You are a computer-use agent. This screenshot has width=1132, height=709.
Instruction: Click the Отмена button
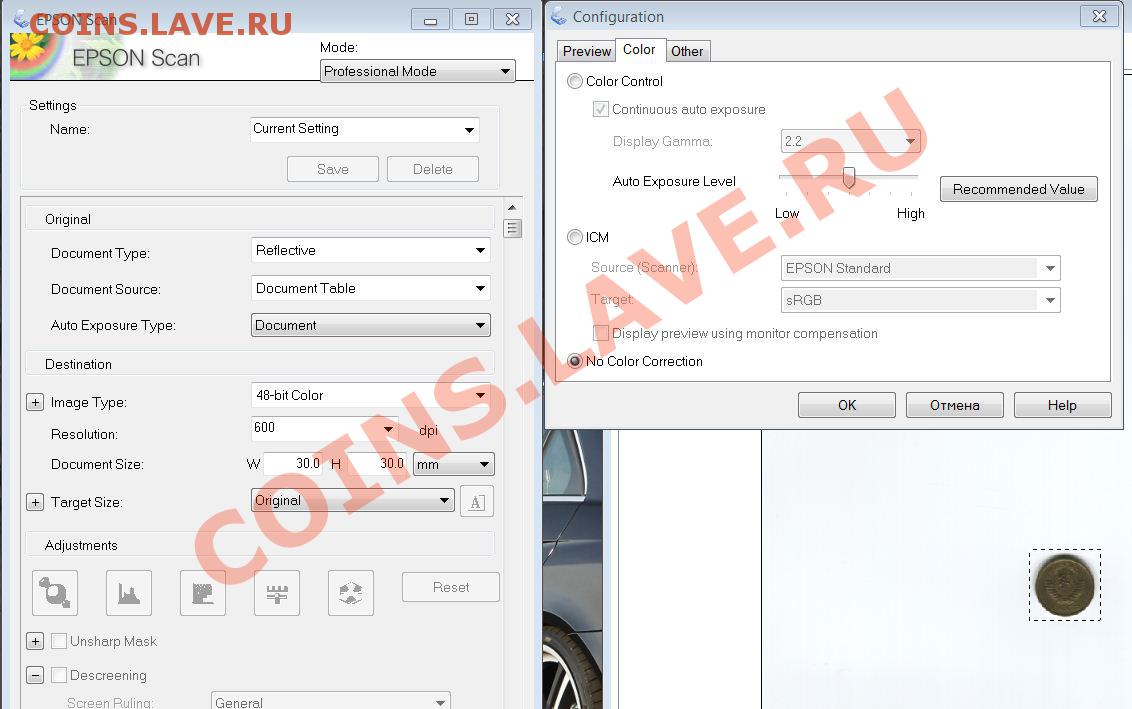click(x=954, y=405)
